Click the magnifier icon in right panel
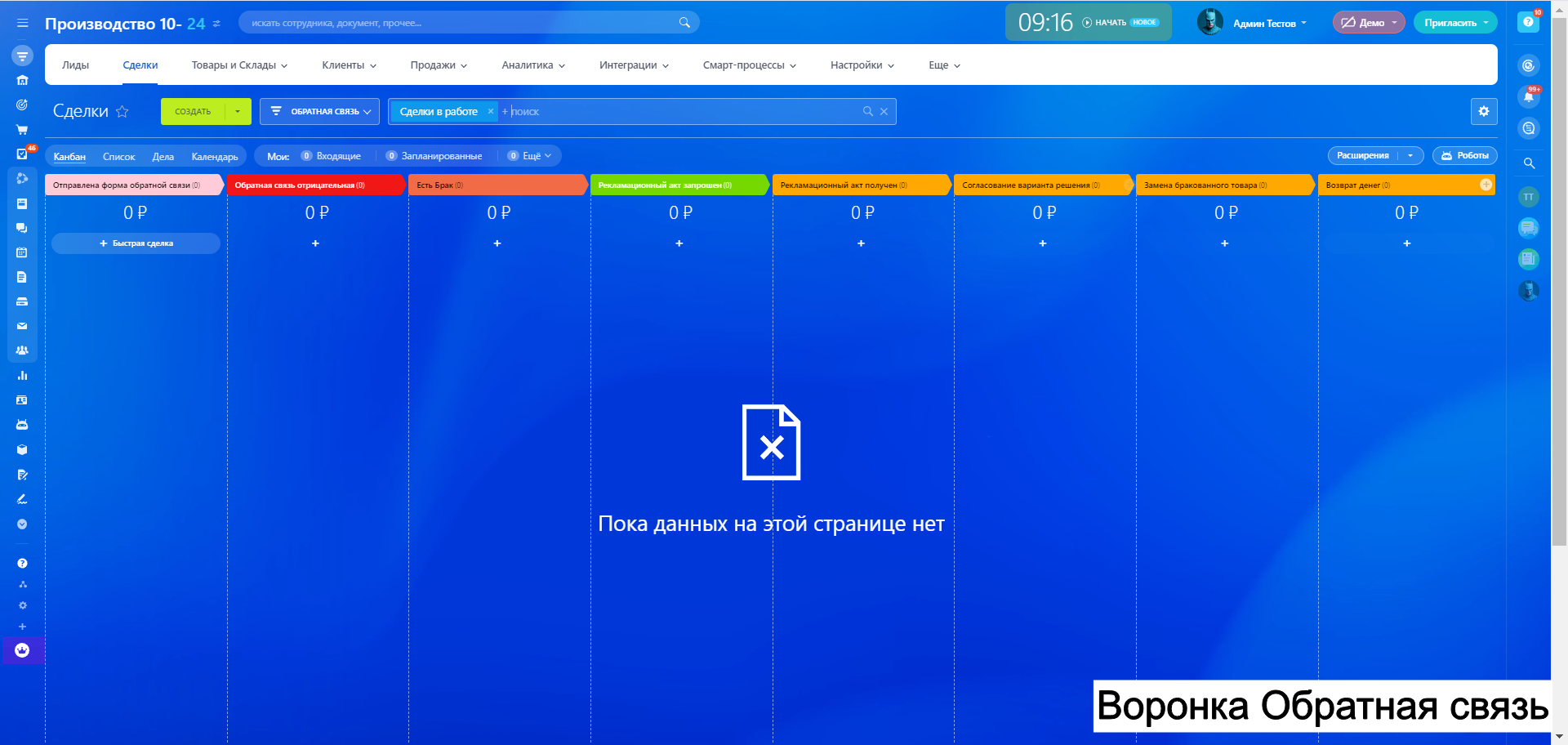 click(x=1529, y=163)
